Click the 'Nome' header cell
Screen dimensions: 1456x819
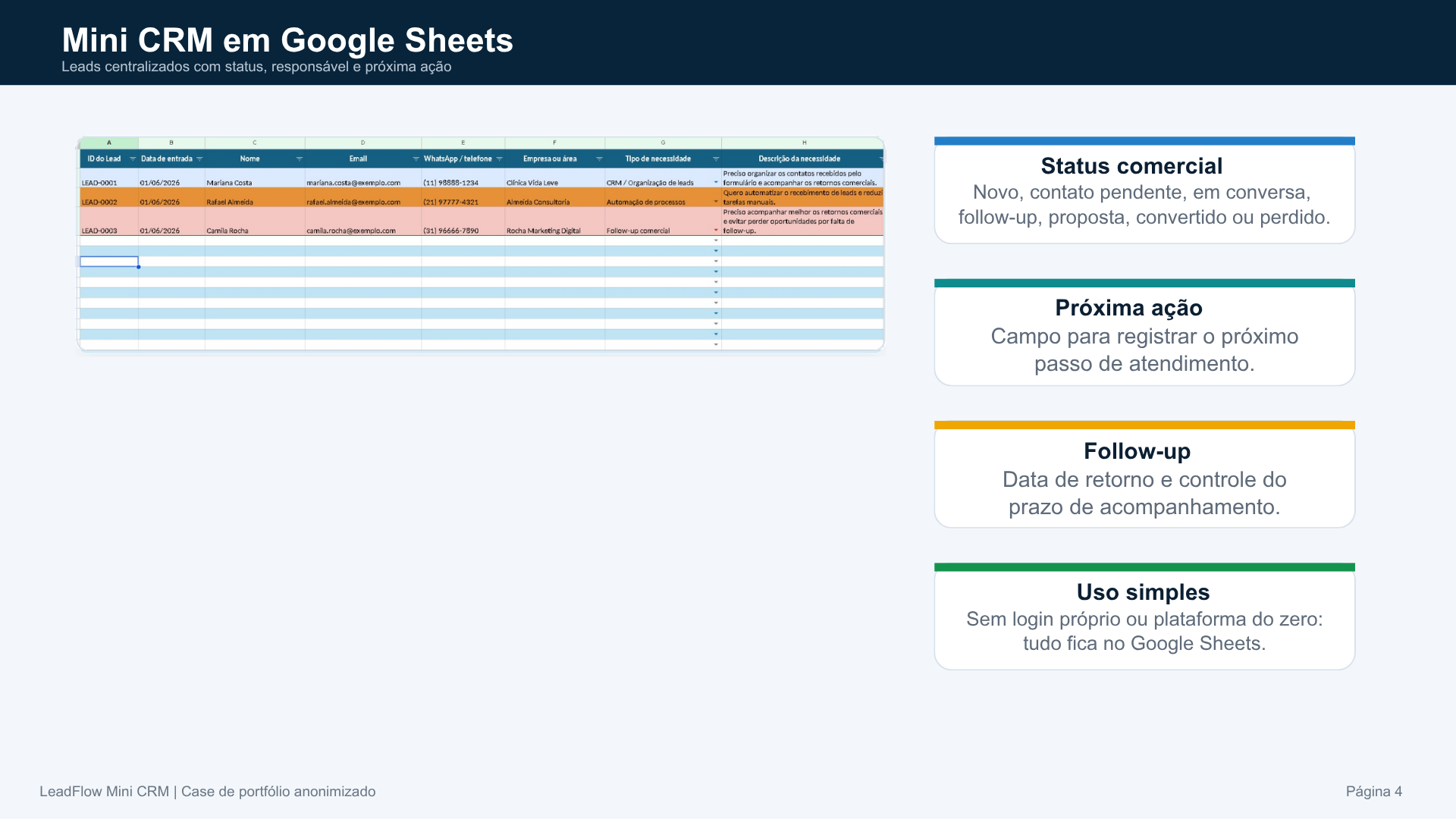(x=255, y=158)
